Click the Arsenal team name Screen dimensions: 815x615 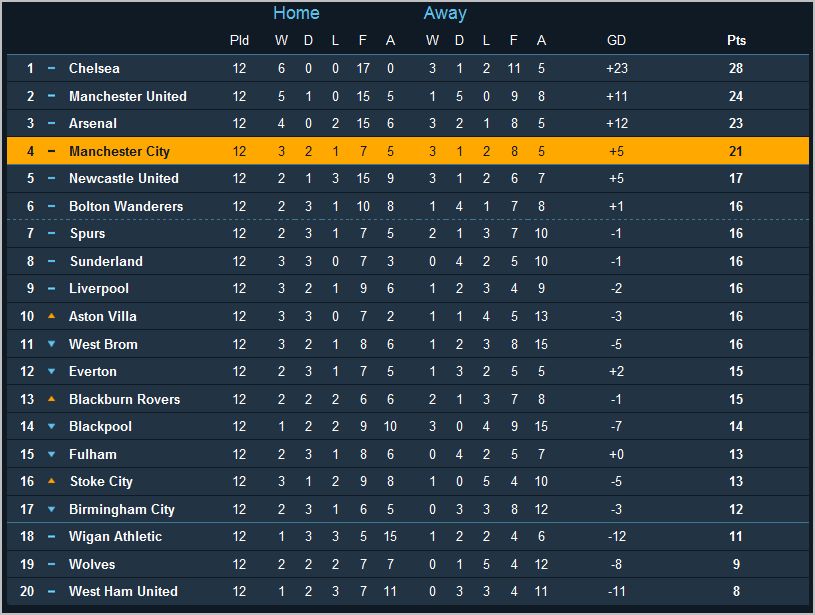pos(92,124)
